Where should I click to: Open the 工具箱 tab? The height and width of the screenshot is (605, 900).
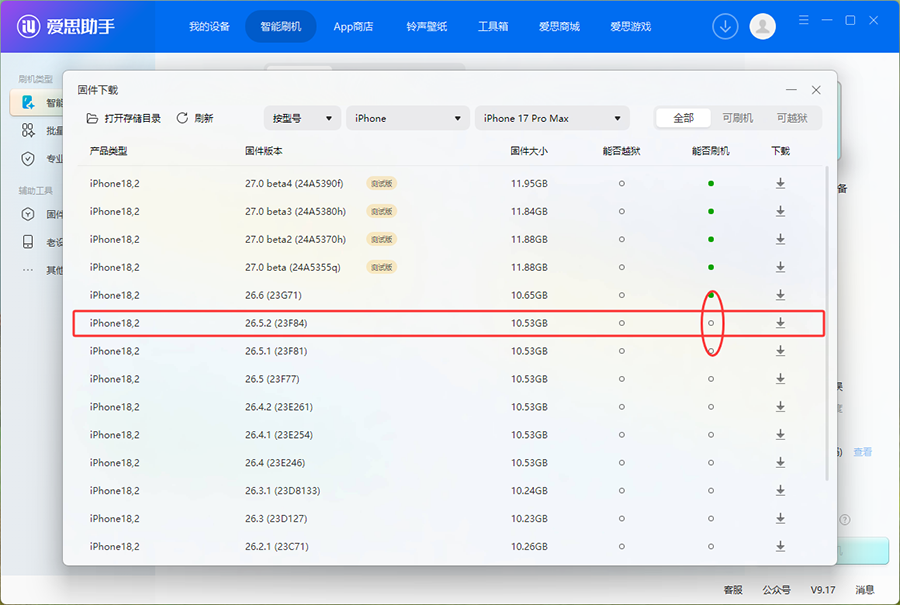tap(492, 26)
